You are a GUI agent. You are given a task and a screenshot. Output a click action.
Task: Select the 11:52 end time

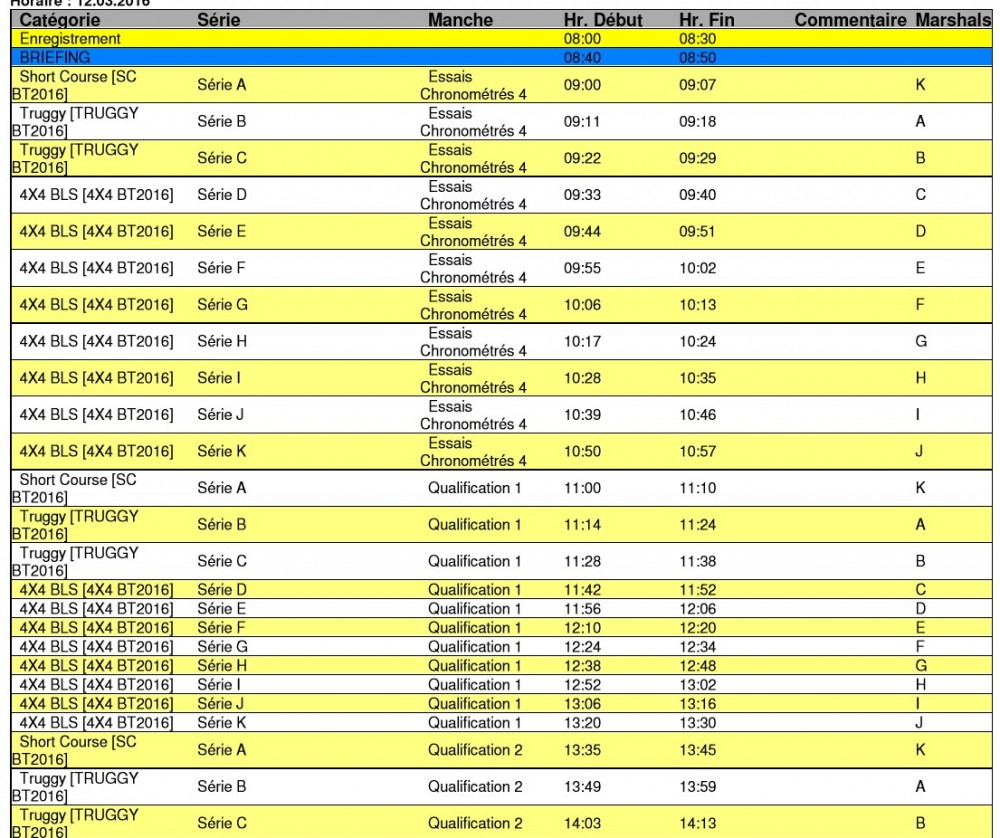(x=698, y=590)
